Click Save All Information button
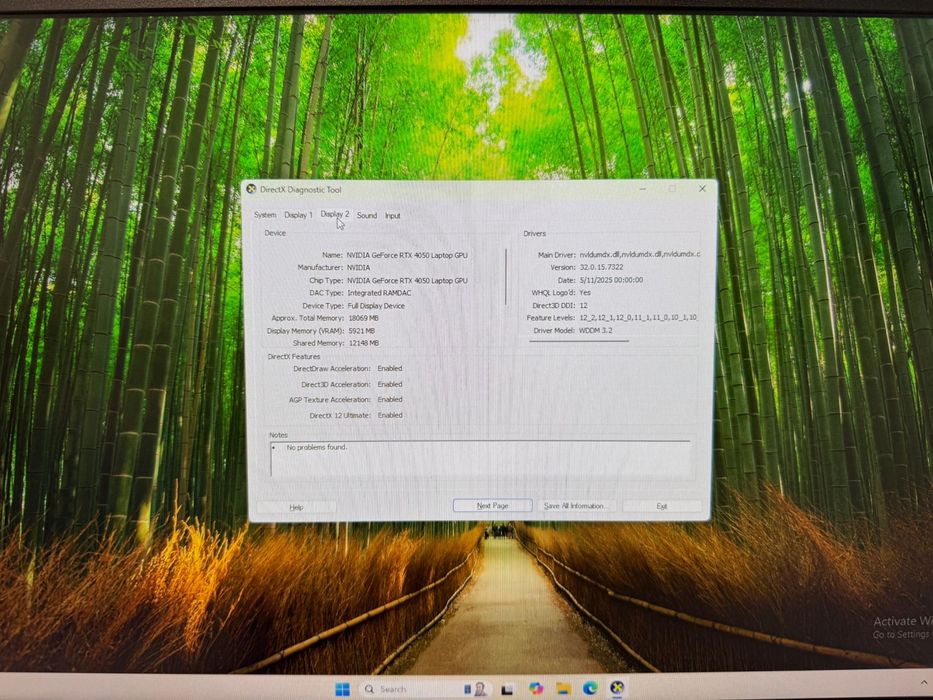Screen dimensions: 933x700 [x=575, y=505]
